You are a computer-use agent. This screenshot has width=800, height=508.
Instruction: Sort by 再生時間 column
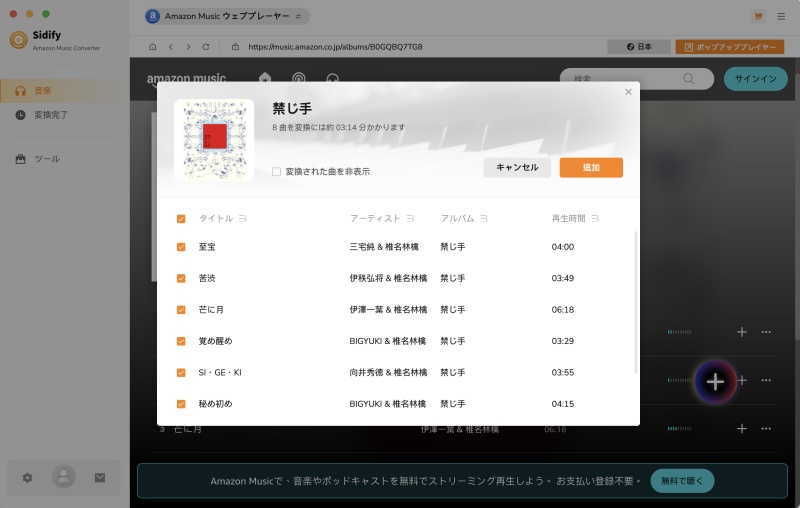pos(595,218)
